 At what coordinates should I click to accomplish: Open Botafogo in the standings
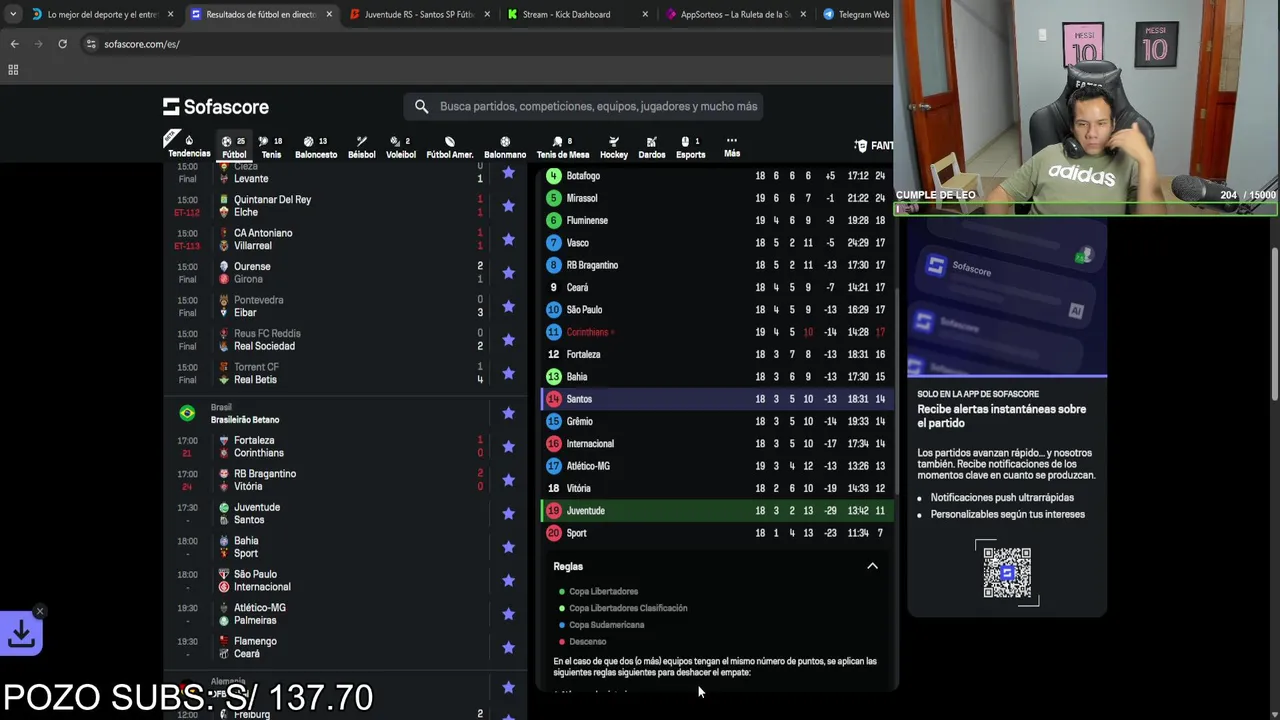[x=717, y=176]
